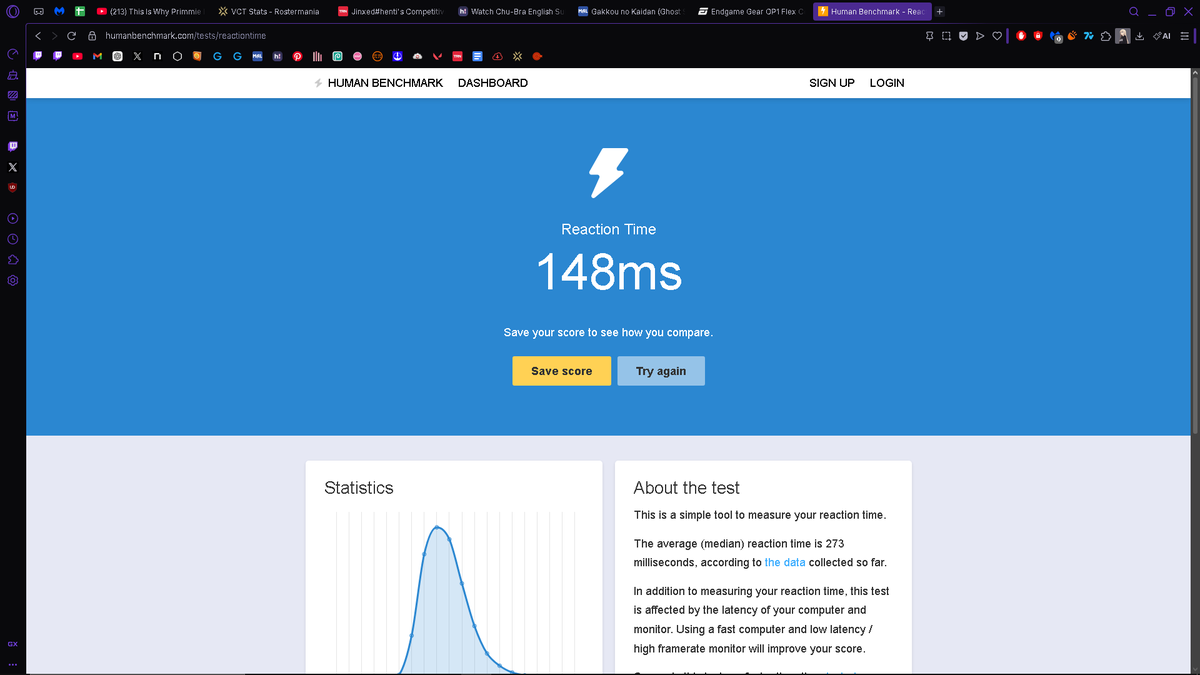The width and height of the screenshot is (1200, 675).
Task: Open the DASHBOARD nav link
Action: [x=493, y=83]
